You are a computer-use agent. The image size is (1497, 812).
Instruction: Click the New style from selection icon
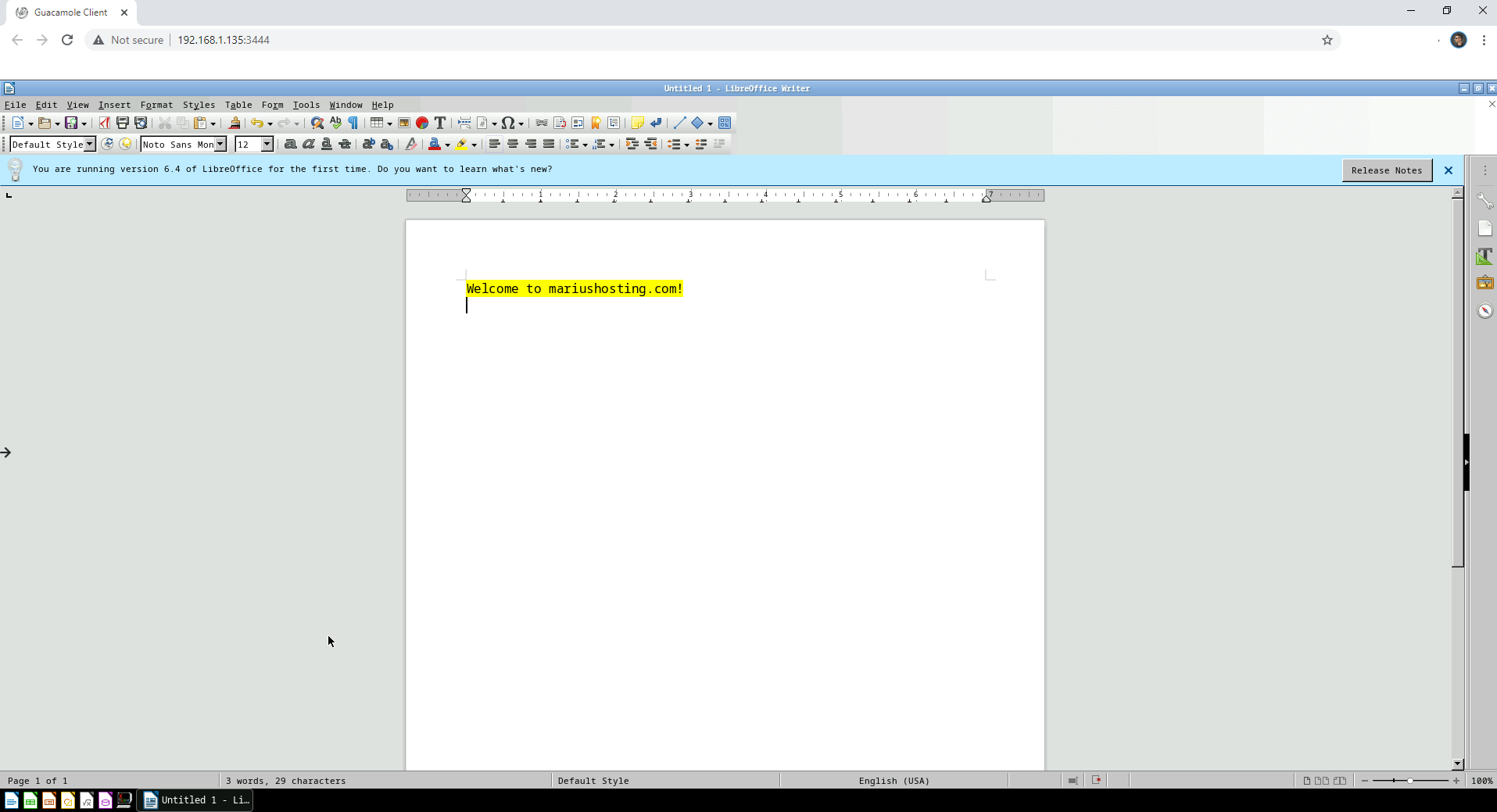point(125,144)
